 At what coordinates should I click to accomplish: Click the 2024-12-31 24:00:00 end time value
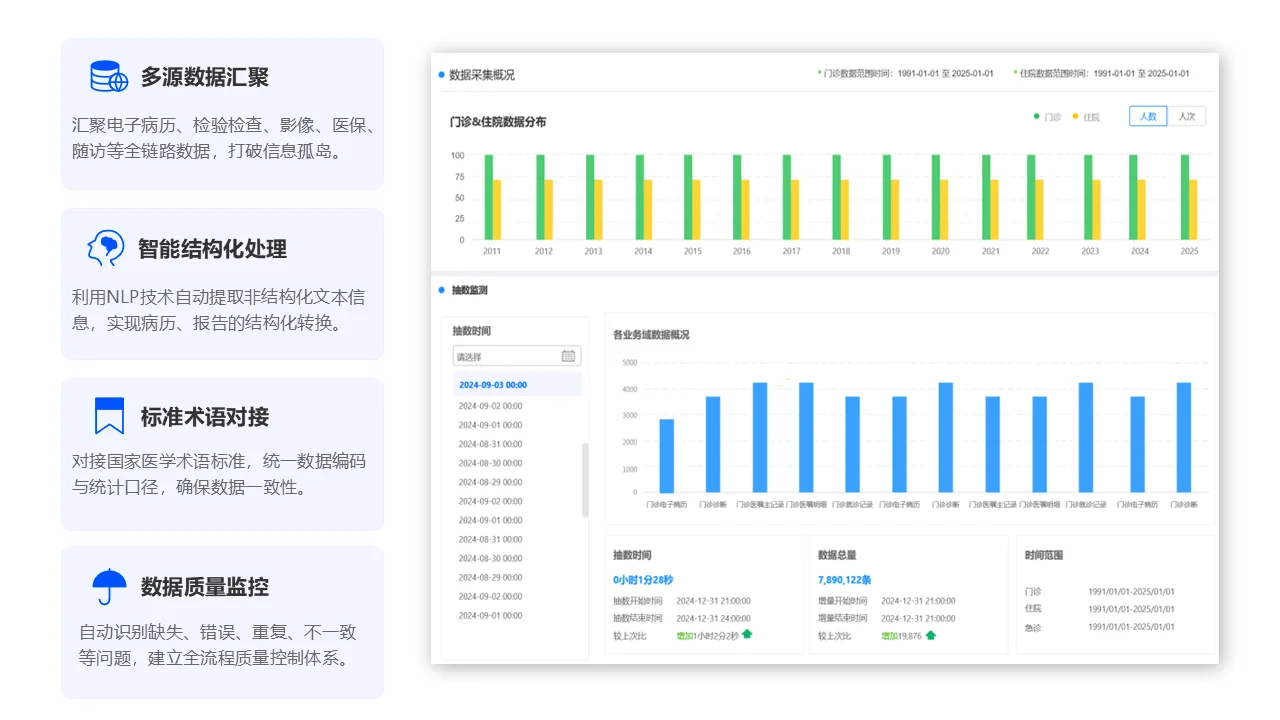(713, 618)
